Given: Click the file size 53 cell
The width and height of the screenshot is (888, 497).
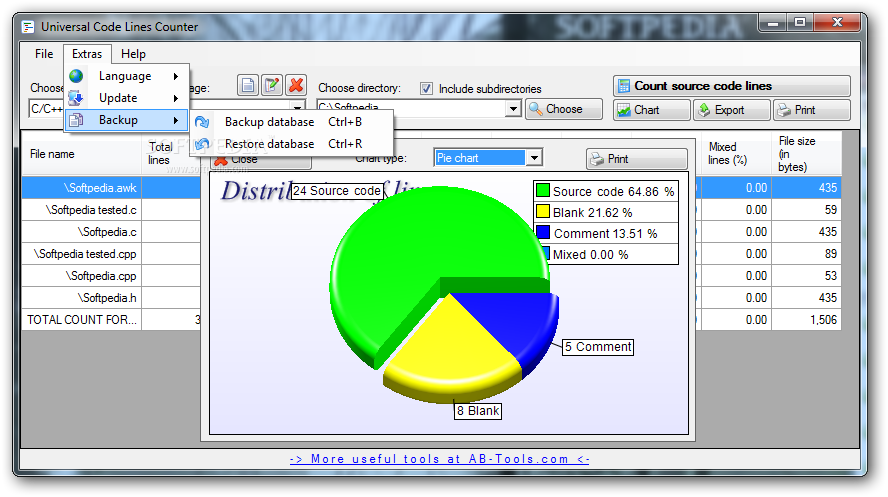Looking at the screenshot, I should (806, 276).
